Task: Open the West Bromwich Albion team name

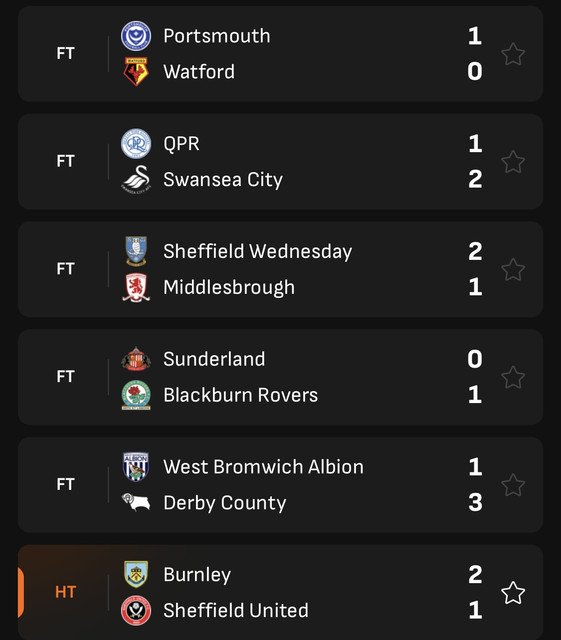Action: pos(263,467)
